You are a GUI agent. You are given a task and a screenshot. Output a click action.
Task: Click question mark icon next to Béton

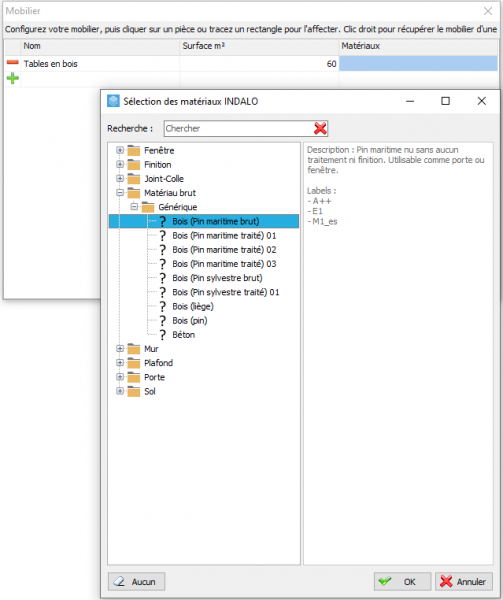(163, 335)
